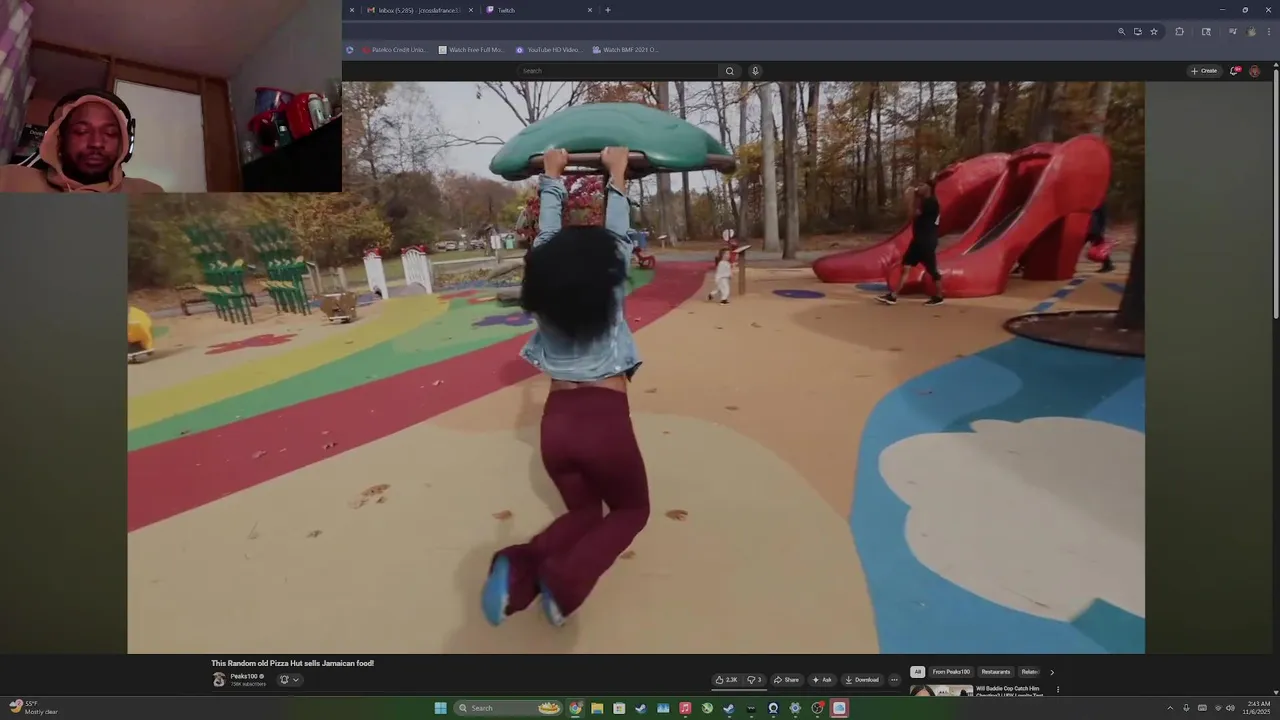Image resolution: width=1280 pixels, height=720 pixels.
Task: Click the playing video to pause
Action: tap(636, 367)
